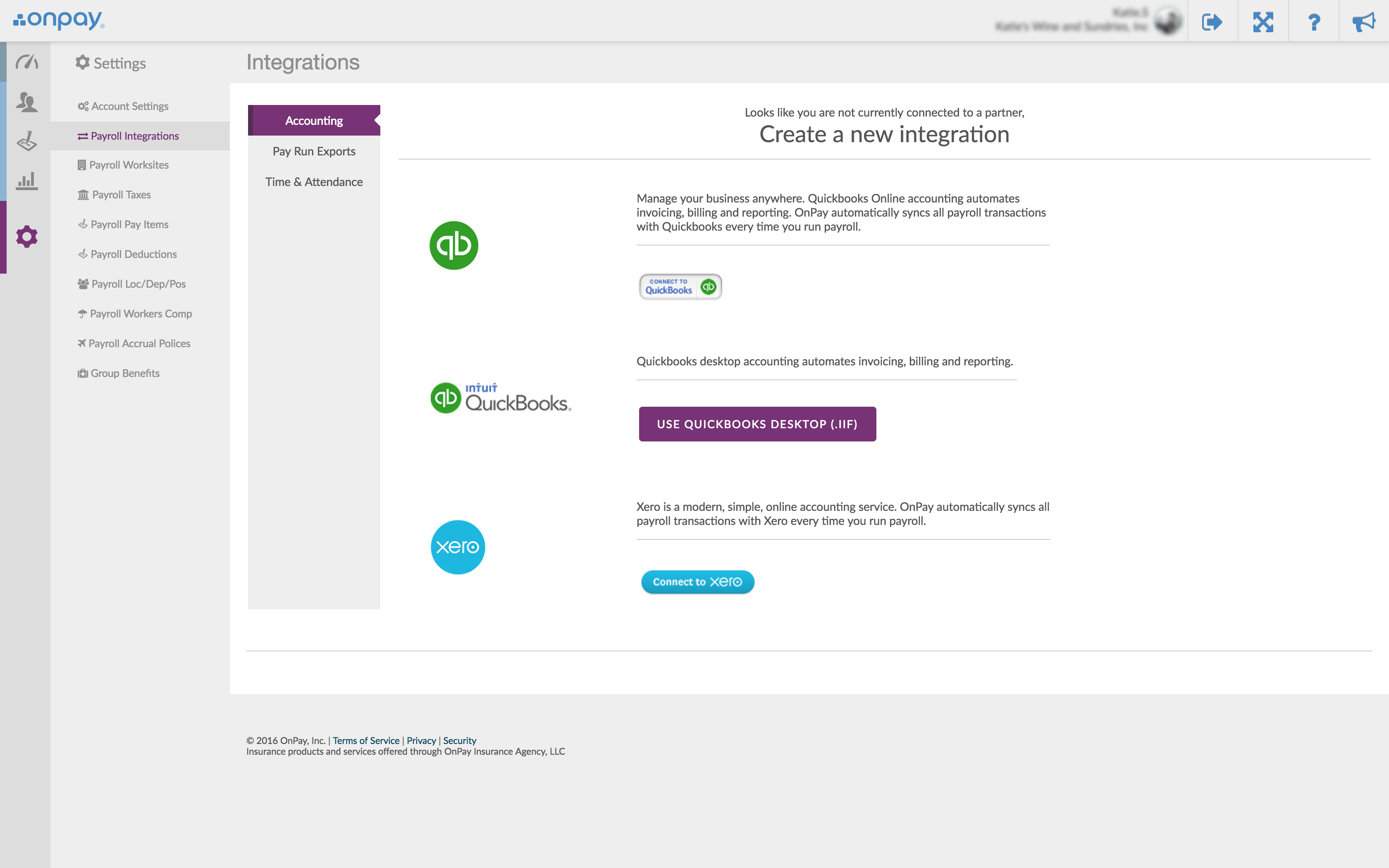Select the Accounting tab
Image resolution: width=1389 pixels, height=868 pixels.
coord(314,121)
